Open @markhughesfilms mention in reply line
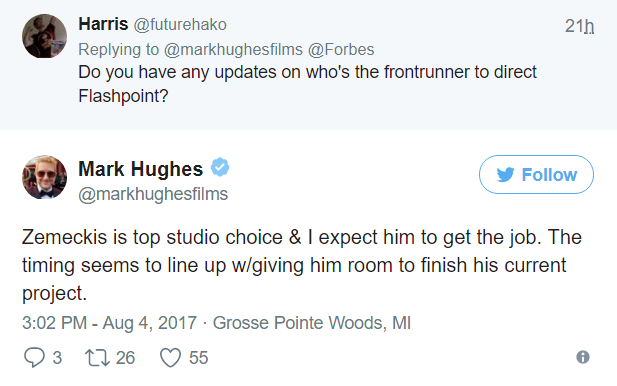 233,50
